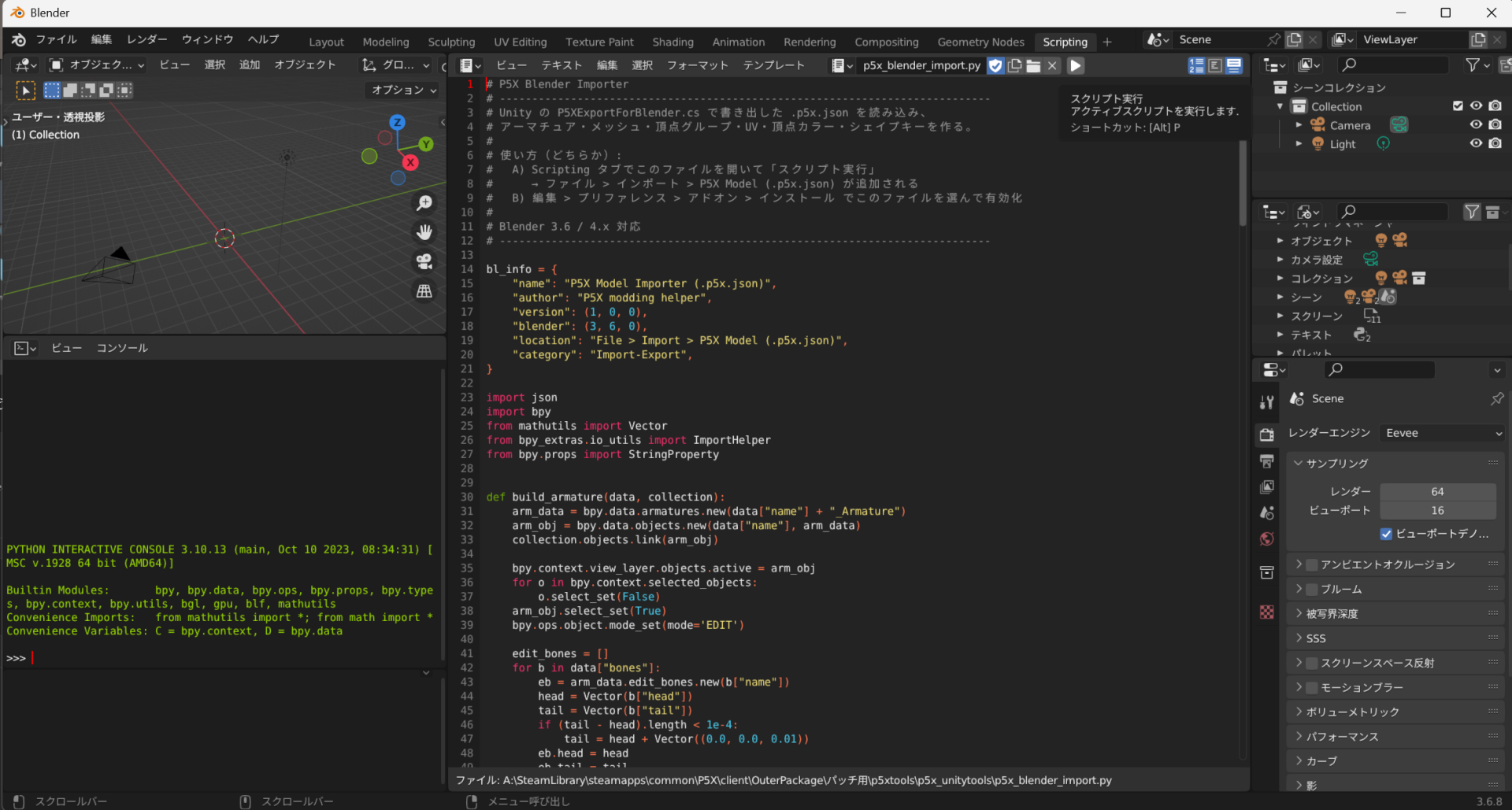
Task: Open the transform orientation (グロ...) dropdown
Action: coord(395,65)
